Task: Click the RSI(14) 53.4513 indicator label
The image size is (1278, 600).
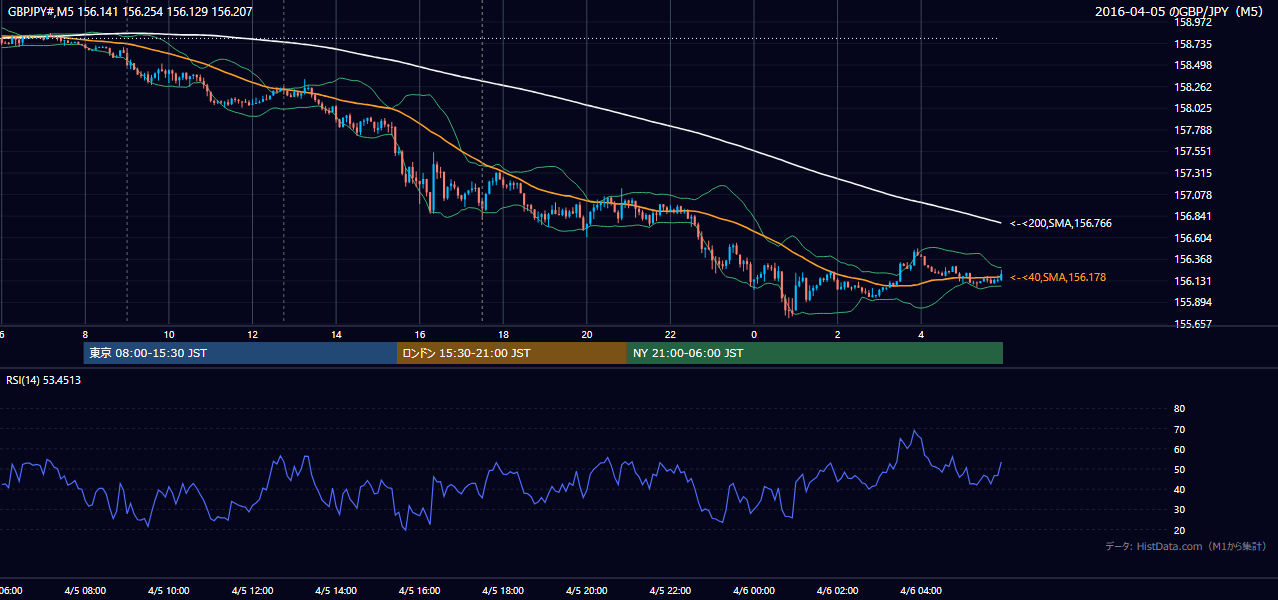Action: point(44,380)
